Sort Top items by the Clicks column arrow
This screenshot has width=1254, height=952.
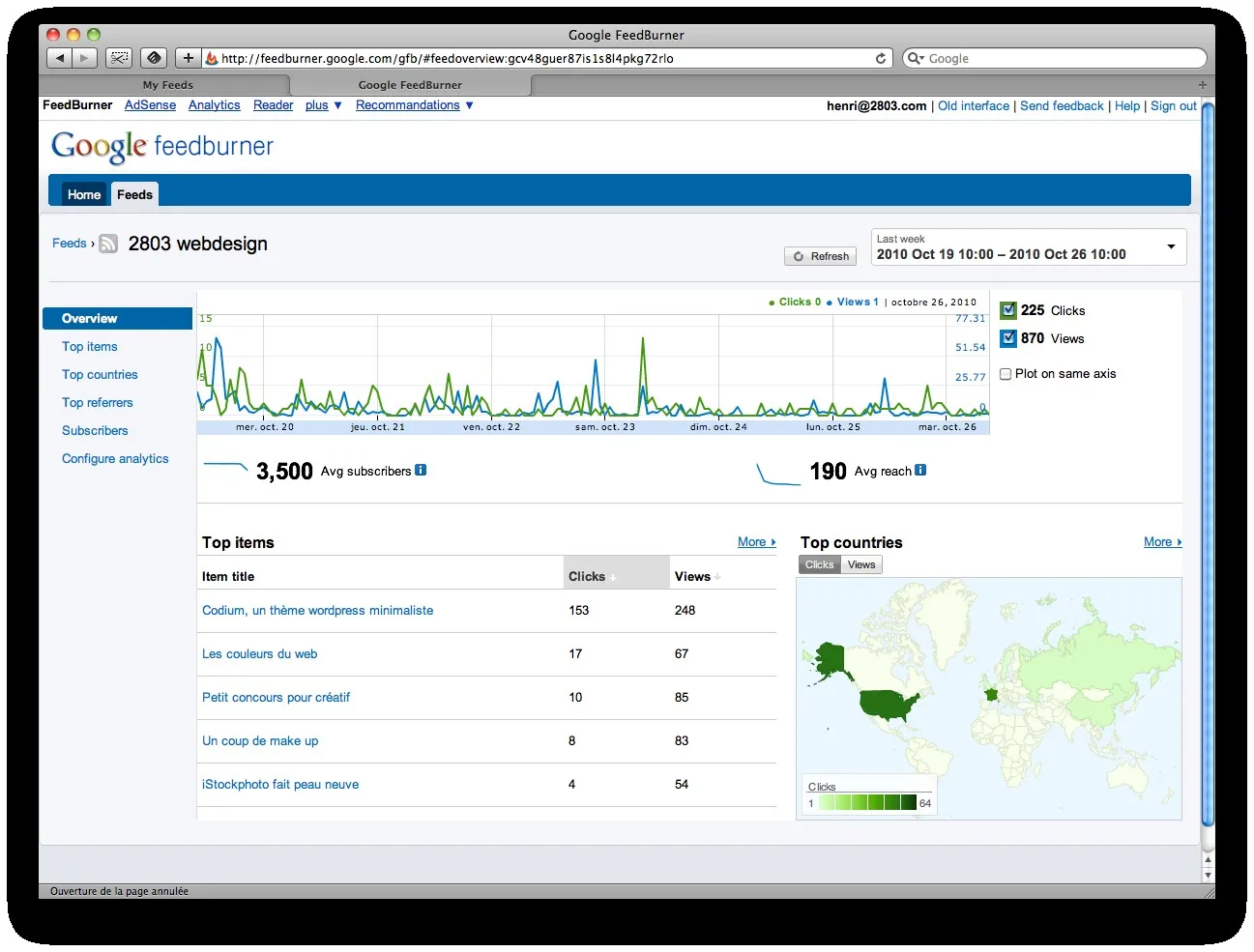pos(613,578)
